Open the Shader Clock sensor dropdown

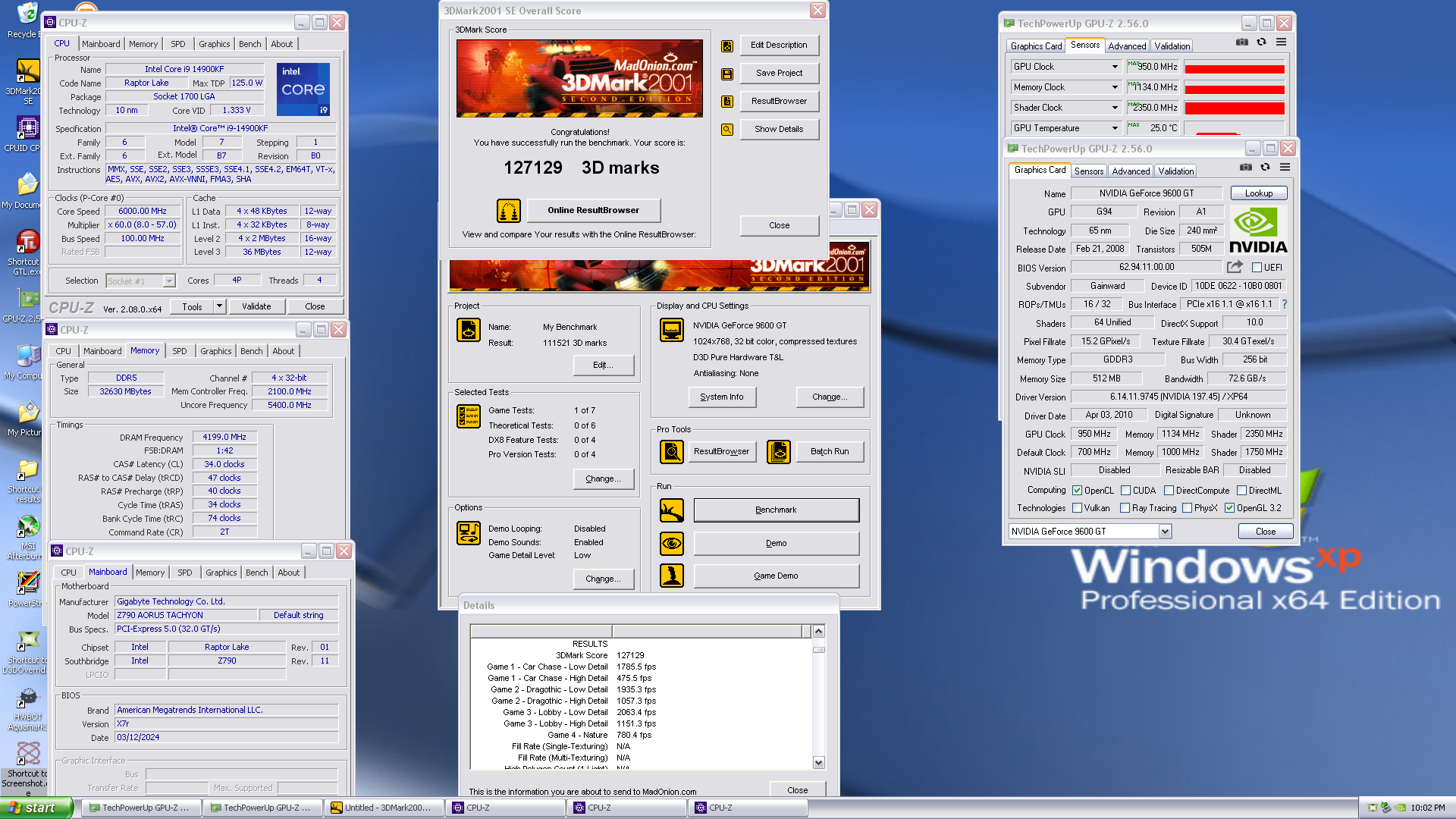coord(1115,108)
